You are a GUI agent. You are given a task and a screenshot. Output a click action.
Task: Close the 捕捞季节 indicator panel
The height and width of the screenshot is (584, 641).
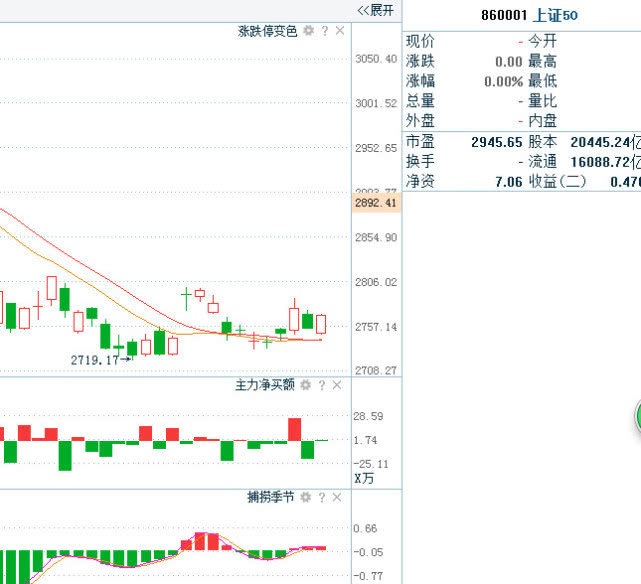(x=338, y=497)
